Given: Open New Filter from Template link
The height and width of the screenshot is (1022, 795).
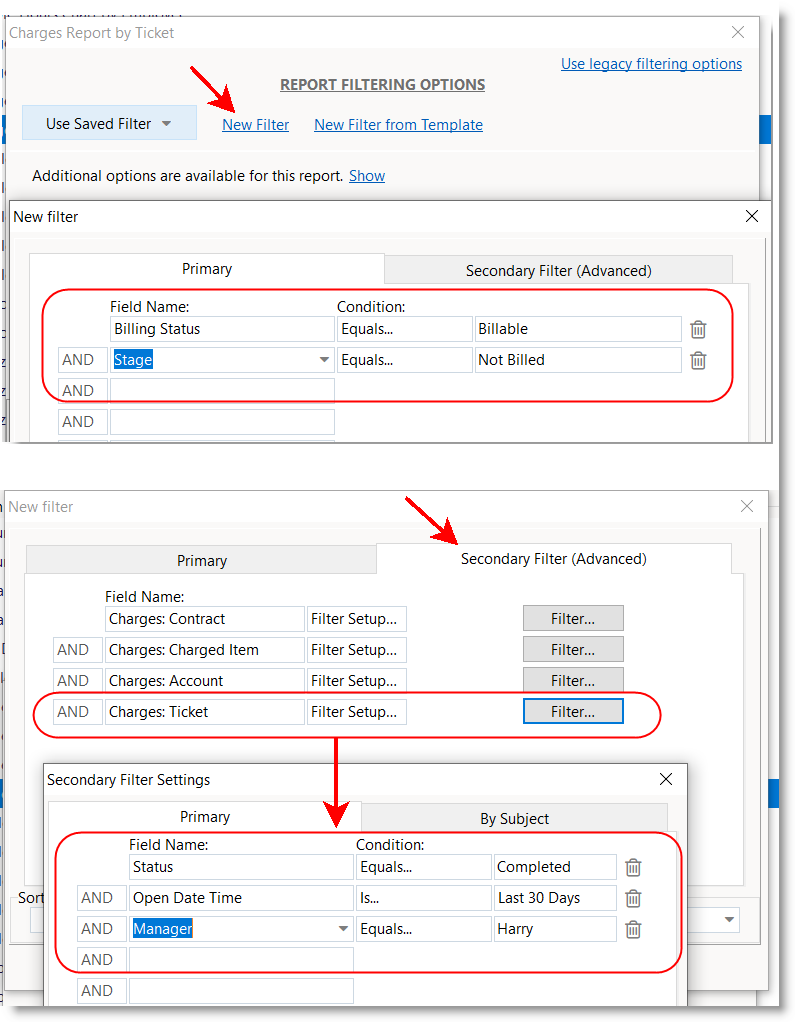Looking at the screenshot, I should point(398,125).
